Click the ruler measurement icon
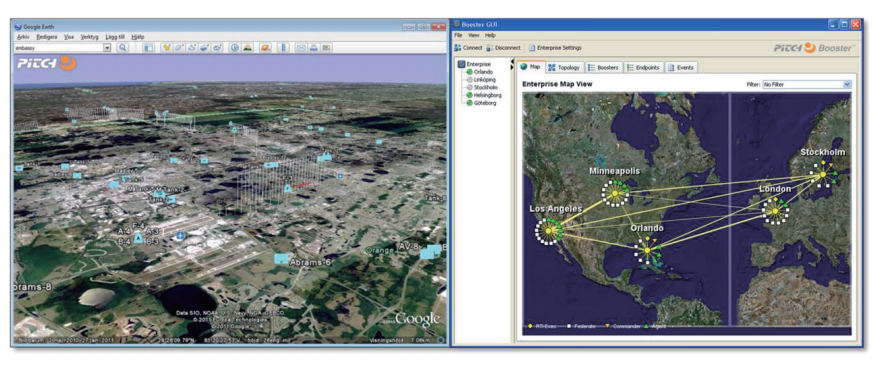Viewport: 884px width, 365px height. click(x=284, y=47)
